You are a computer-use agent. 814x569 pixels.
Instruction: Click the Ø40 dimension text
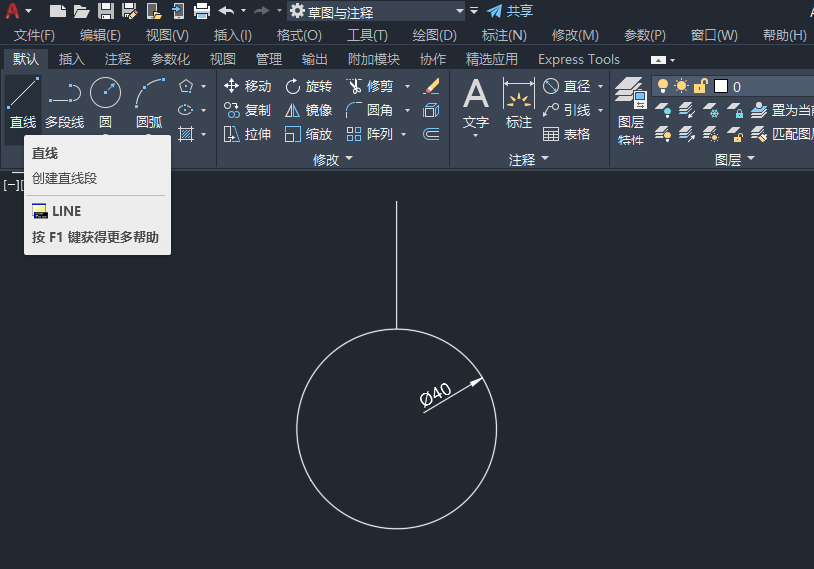click(435, 395)
